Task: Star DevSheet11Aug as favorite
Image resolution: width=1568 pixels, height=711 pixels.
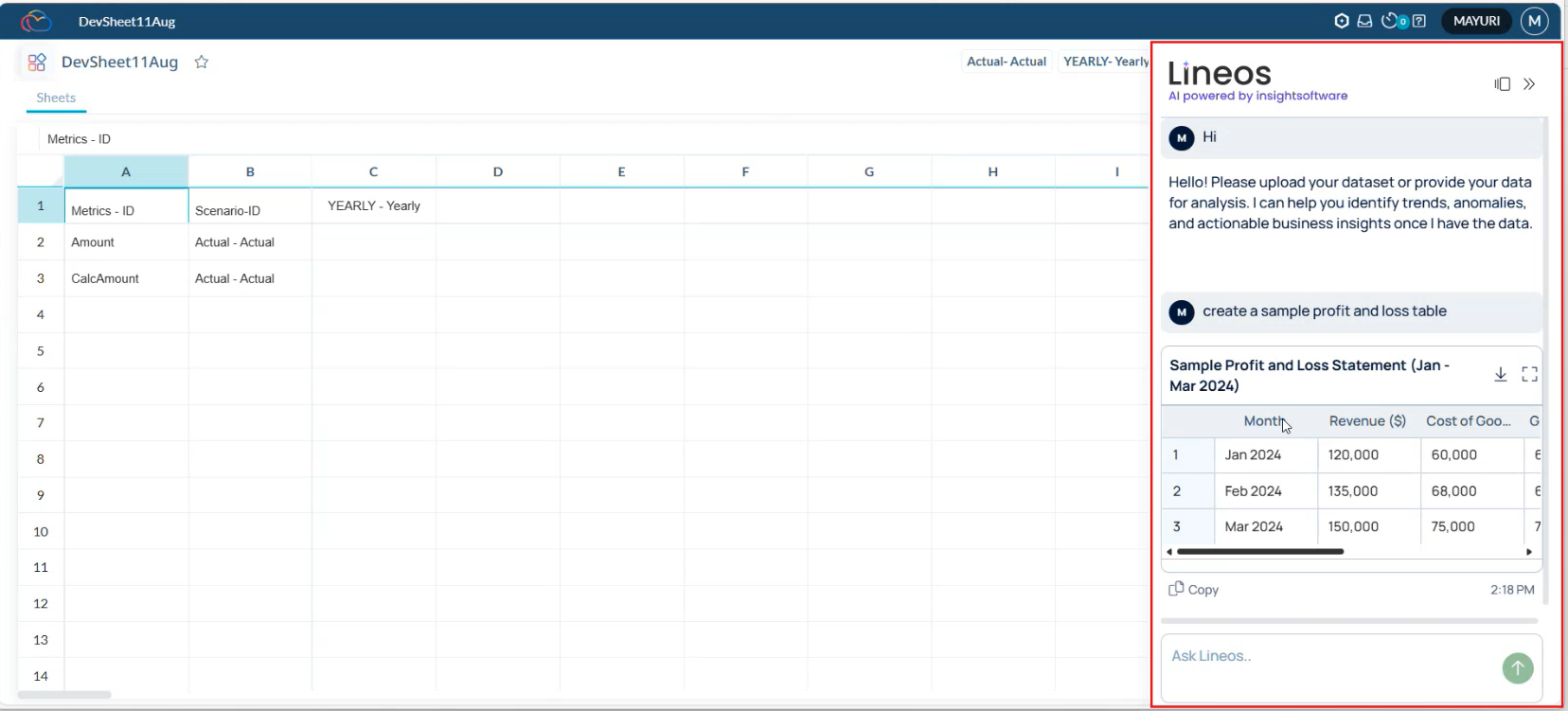Action: point(201,62)
